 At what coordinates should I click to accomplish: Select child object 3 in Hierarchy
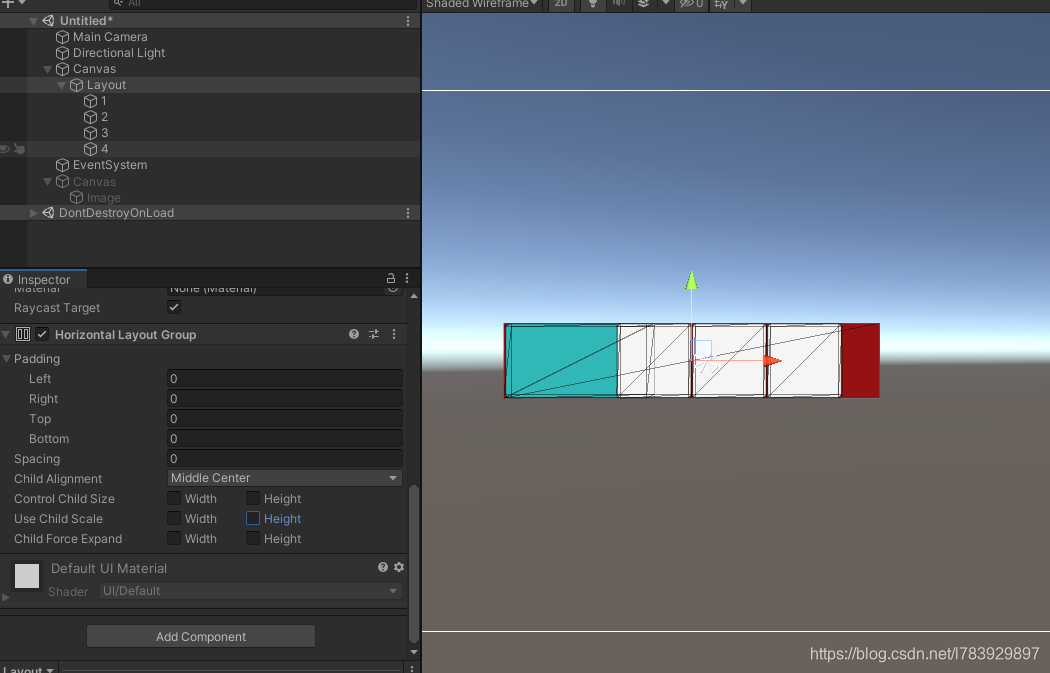(104, 133)
